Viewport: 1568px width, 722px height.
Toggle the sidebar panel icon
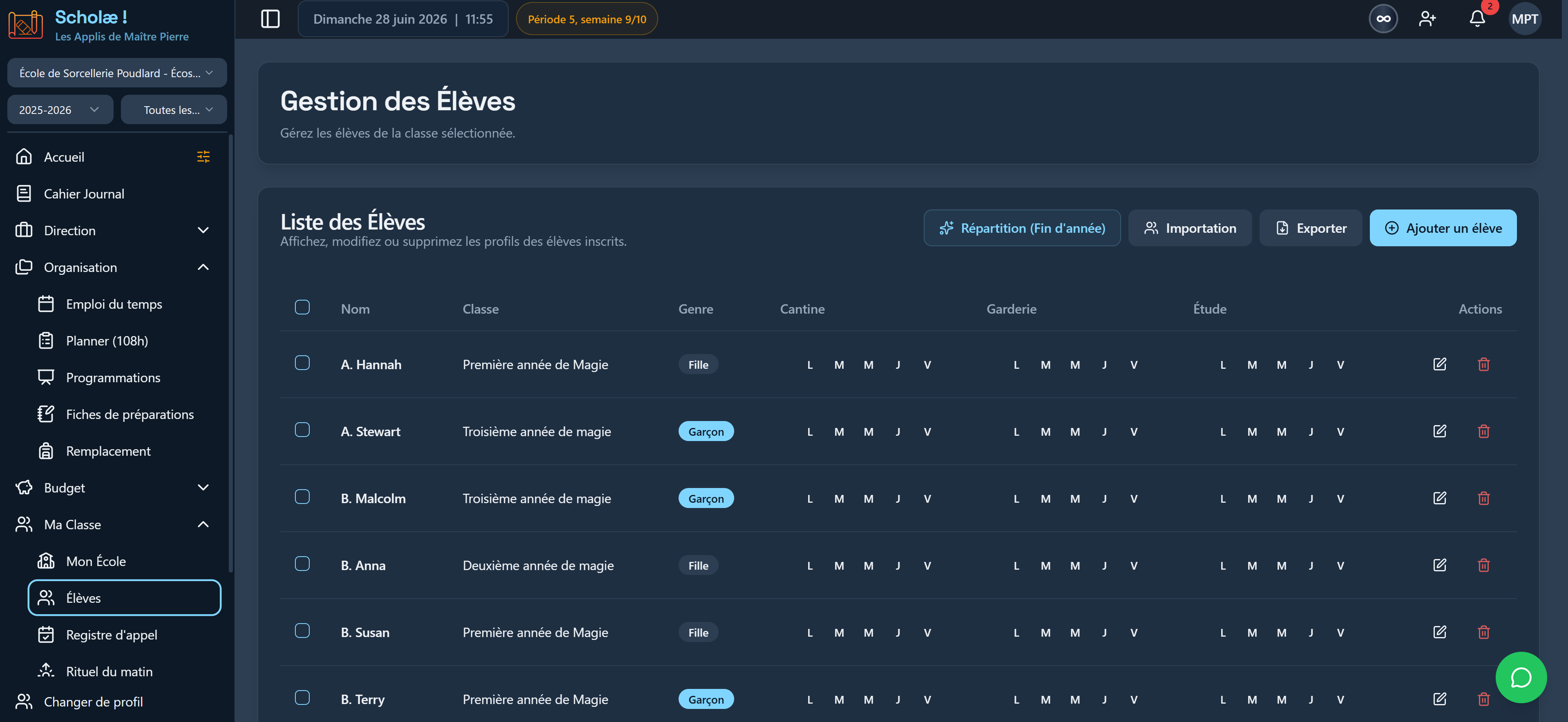click(270, 19)
